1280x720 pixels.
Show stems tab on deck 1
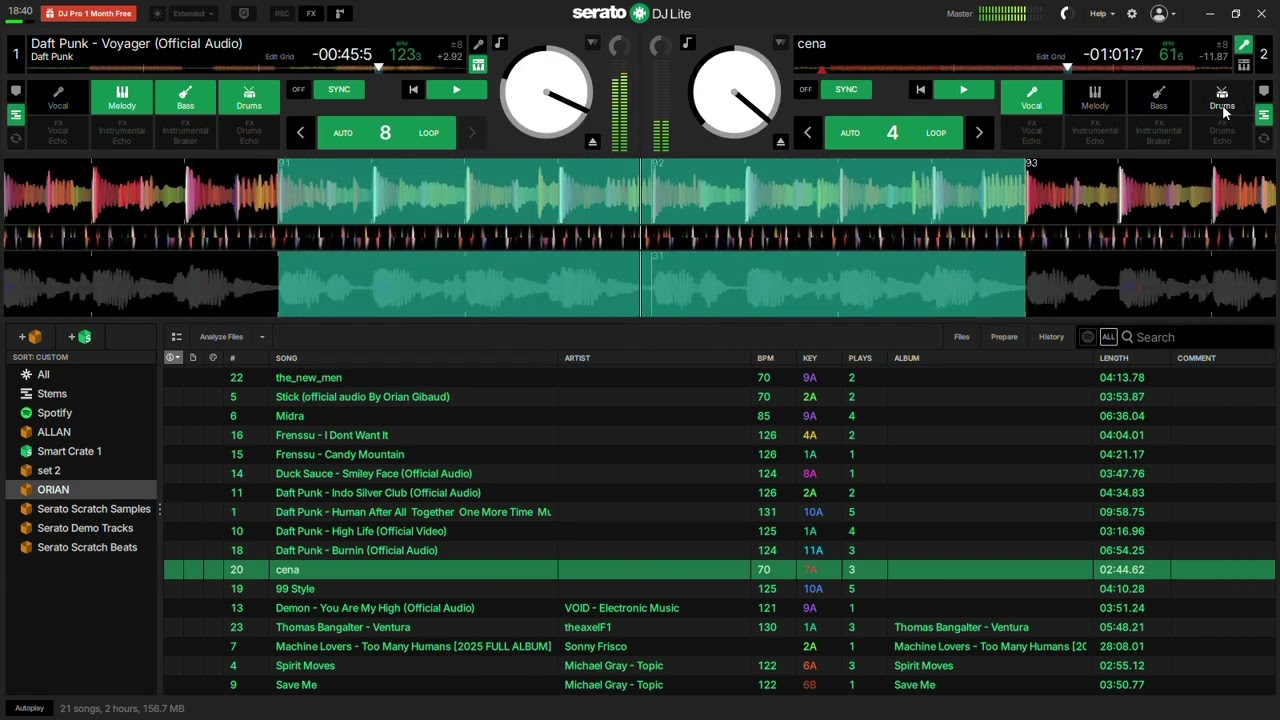pyautogui.click(x=15, y=115)
